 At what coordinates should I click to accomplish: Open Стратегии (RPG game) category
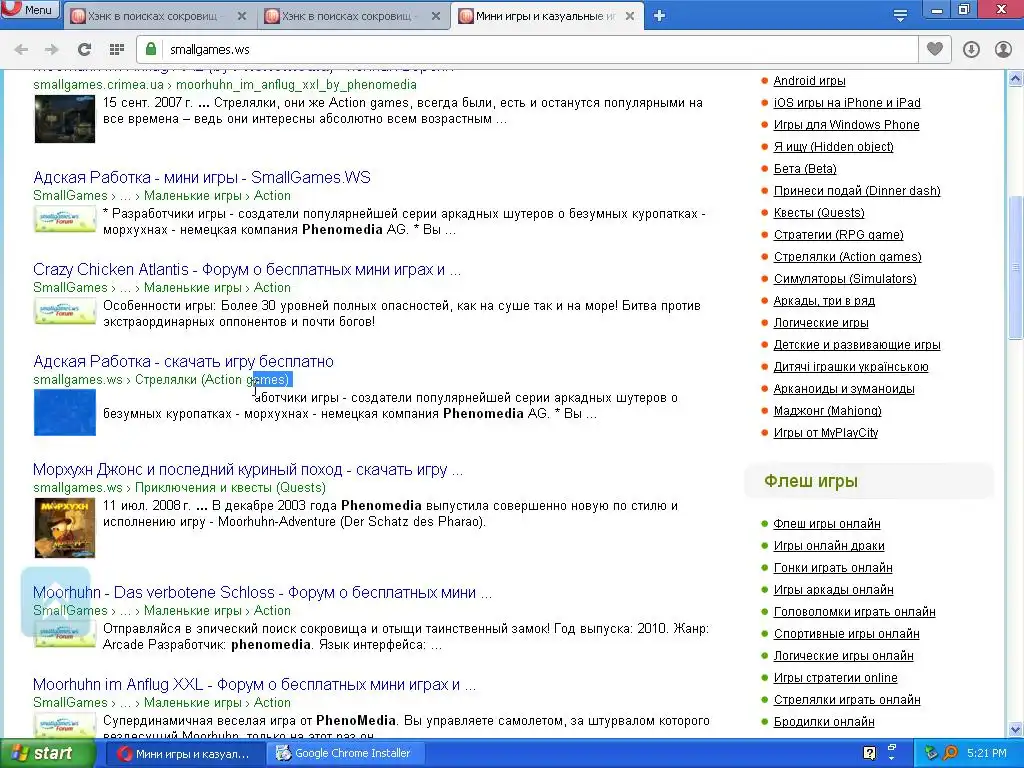pyautogui.click(x=839, y=235)
